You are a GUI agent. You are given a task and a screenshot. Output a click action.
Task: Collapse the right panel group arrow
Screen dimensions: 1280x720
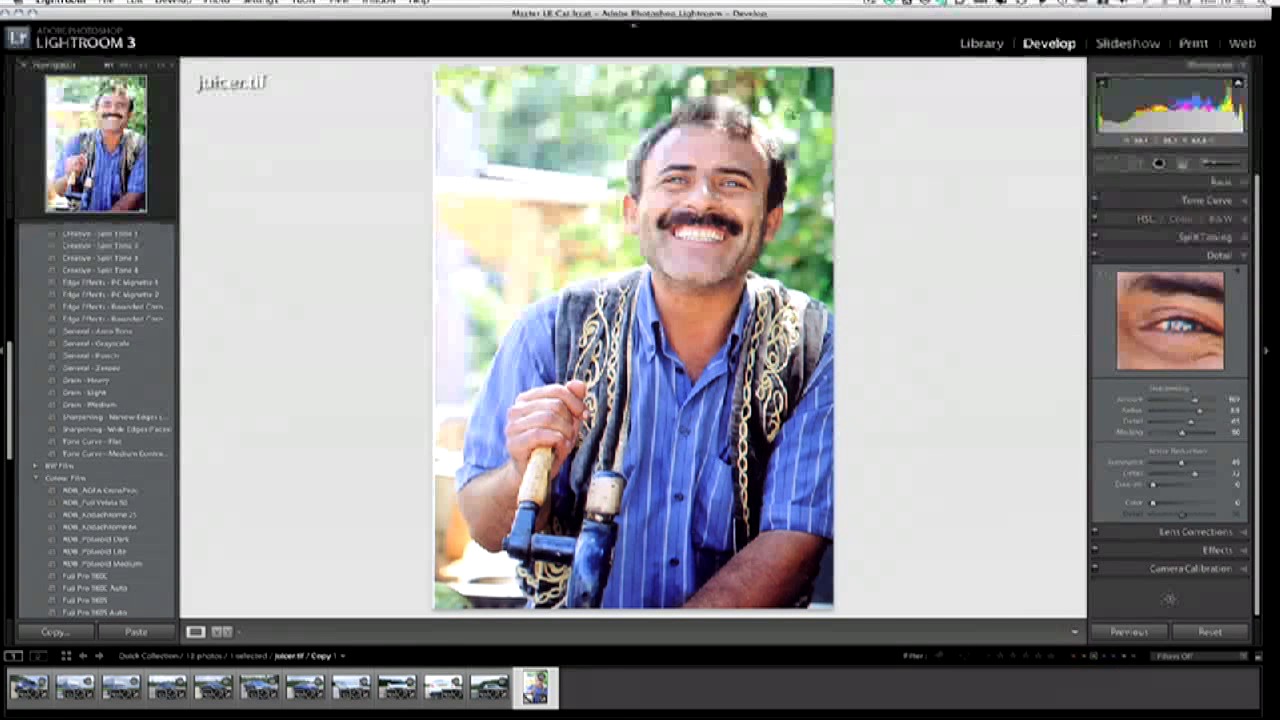1268,350
